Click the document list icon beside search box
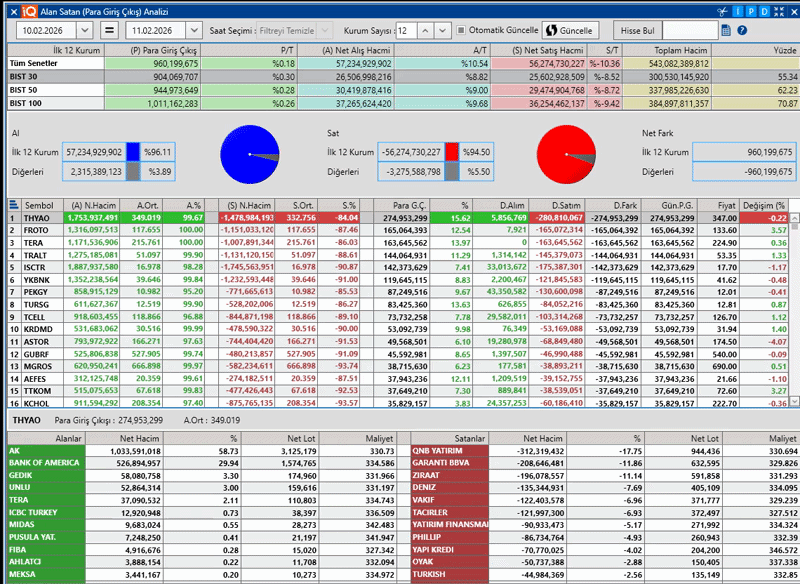The height and width of the screenshot is (584, 800). pyautogui.click(x=727, y=31)
